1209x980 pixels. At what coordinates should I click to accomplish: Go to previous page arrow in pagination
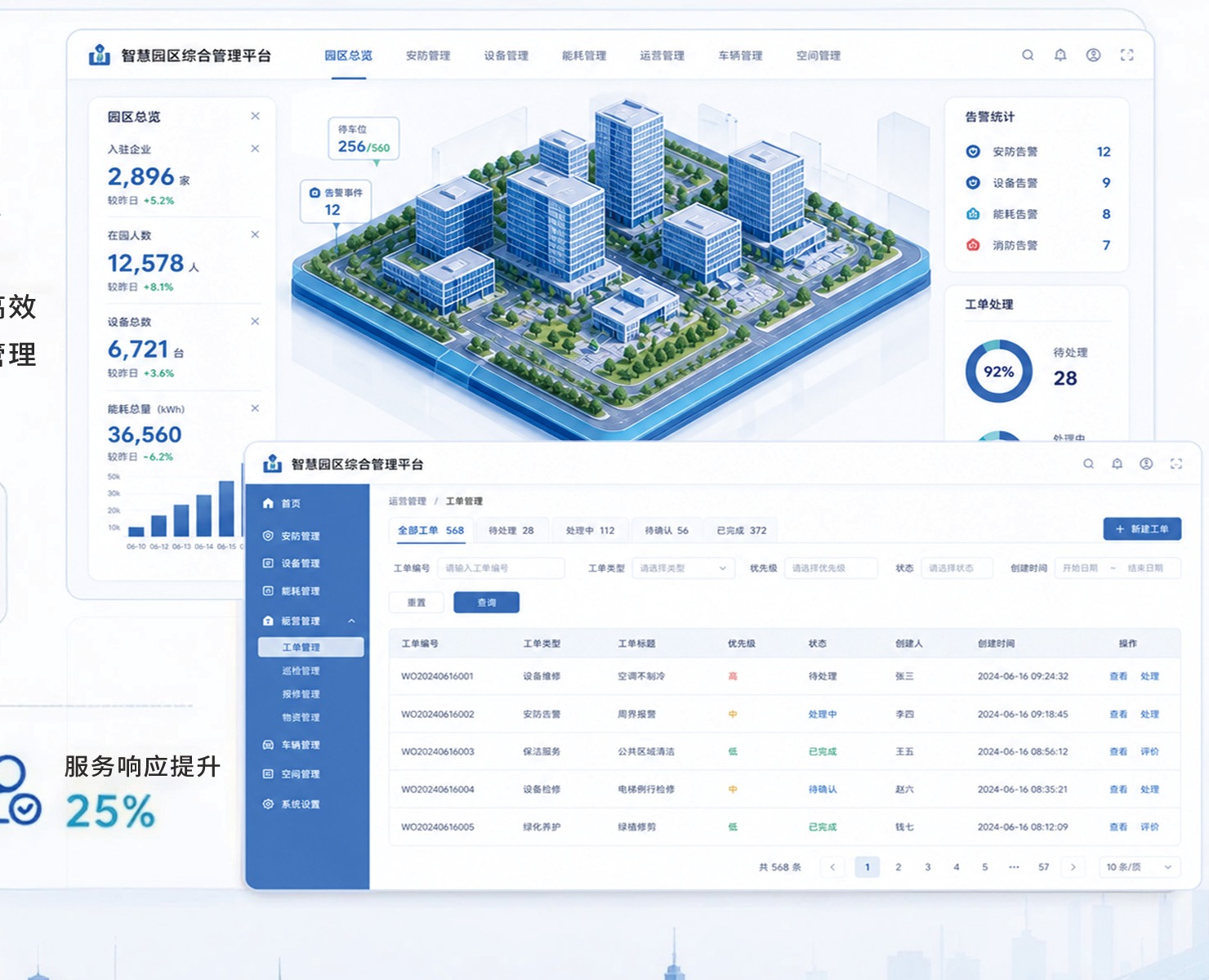pyautogui.click(x=832, y=867)
